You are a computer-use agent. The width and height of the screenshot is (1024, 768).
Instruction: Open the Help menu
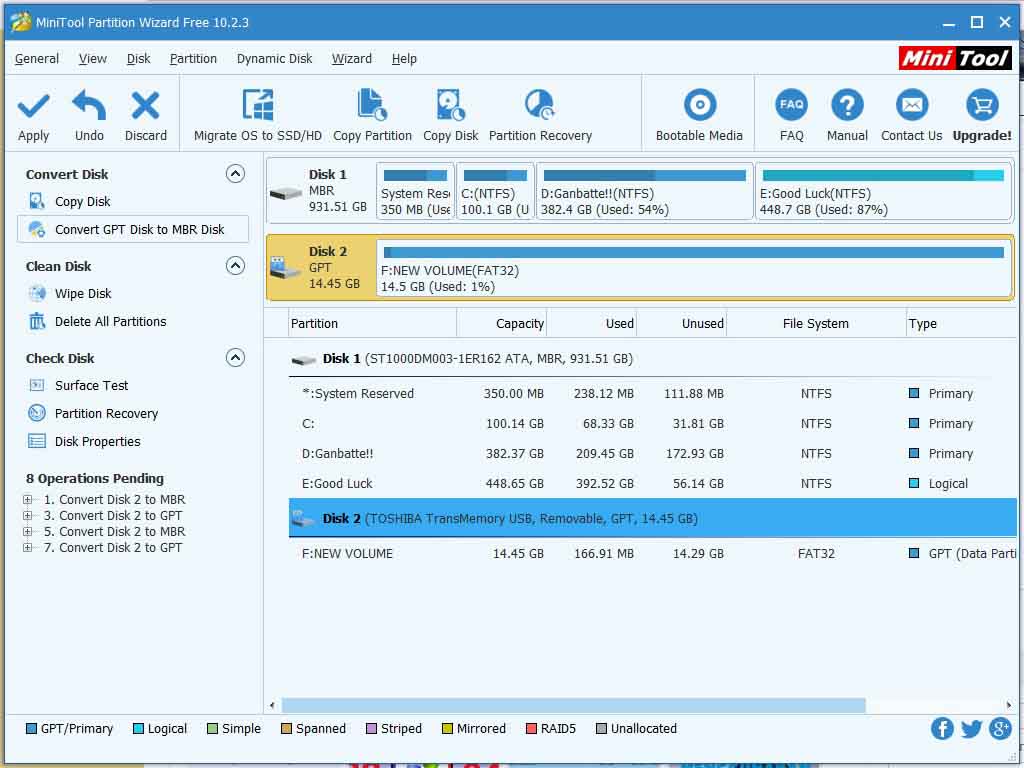tap(404, 59)
